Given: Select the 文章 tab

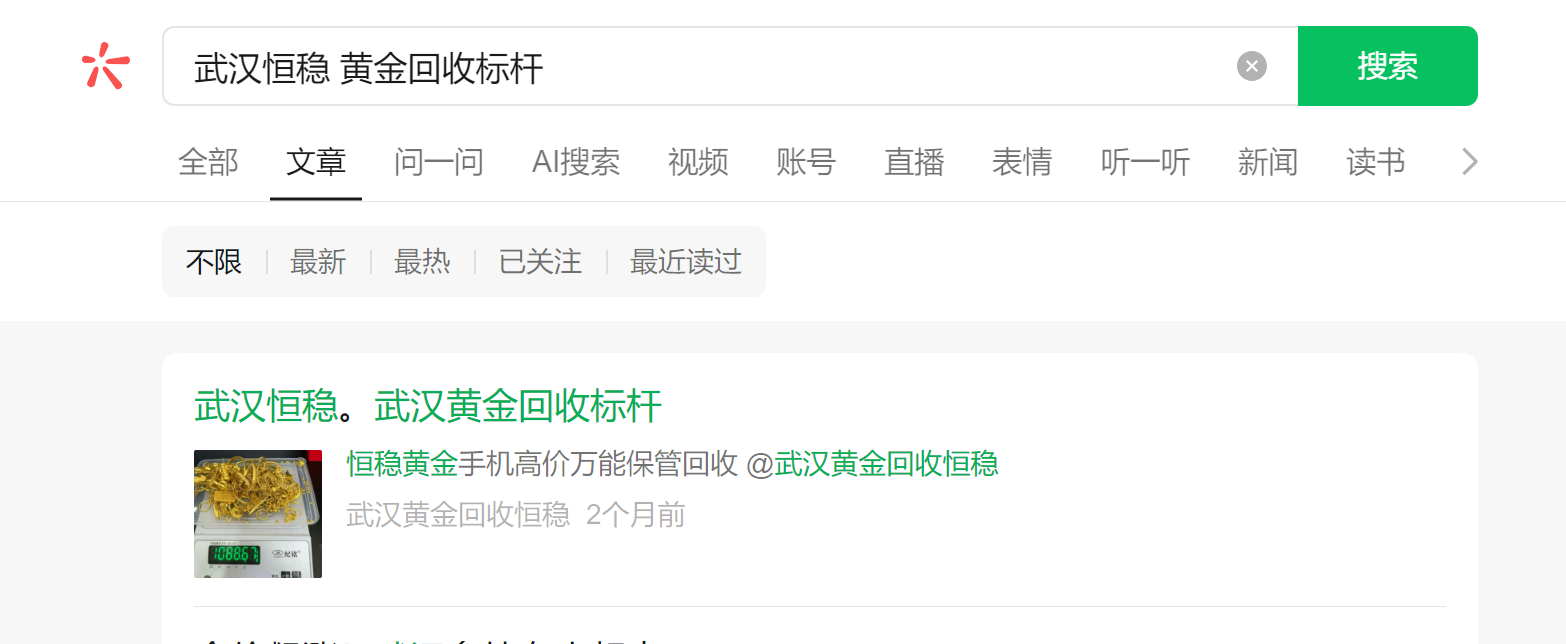Looking at the screenshot, I should tap(316, 161).
